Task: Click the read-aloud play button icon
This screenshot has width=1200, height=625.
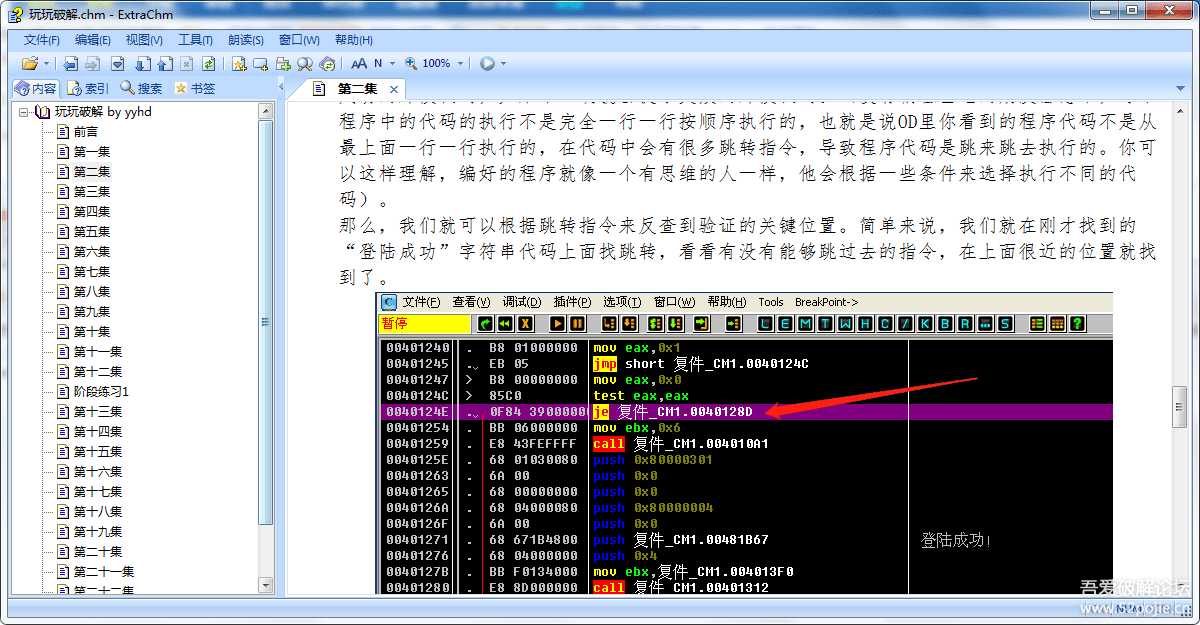Action: 487,63
